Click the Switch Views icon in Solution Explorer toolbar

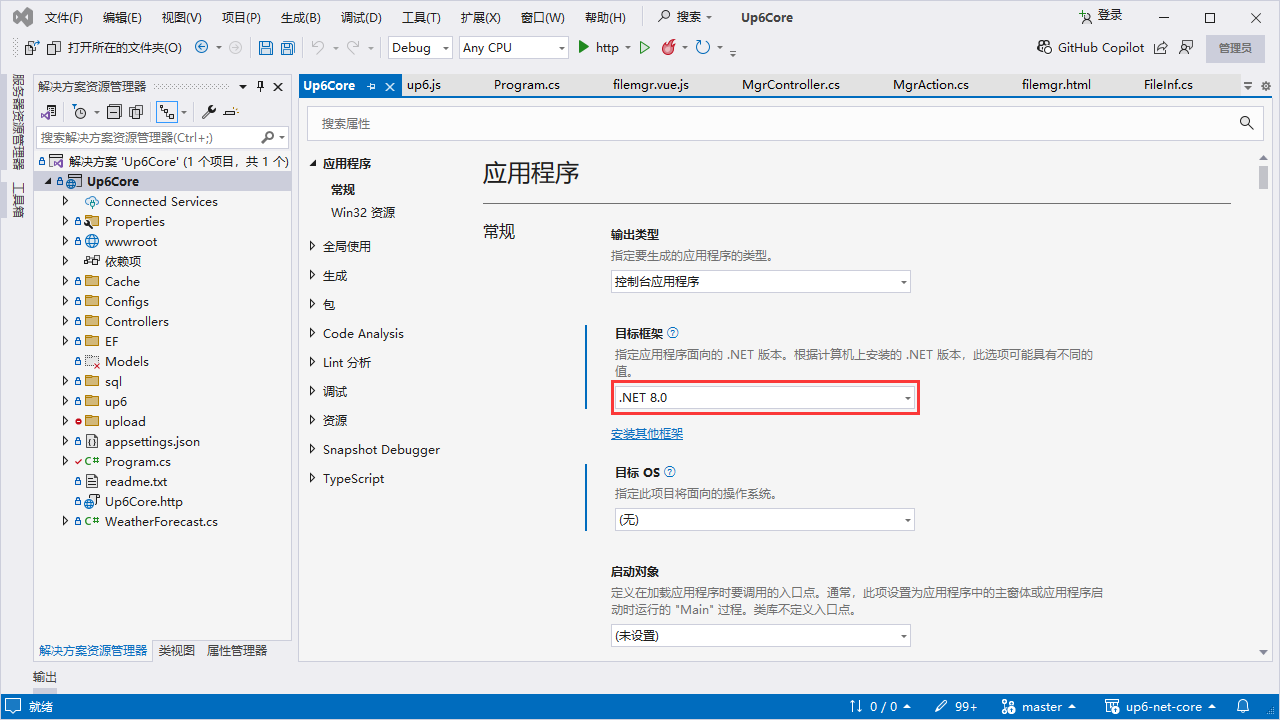(49, 112)
